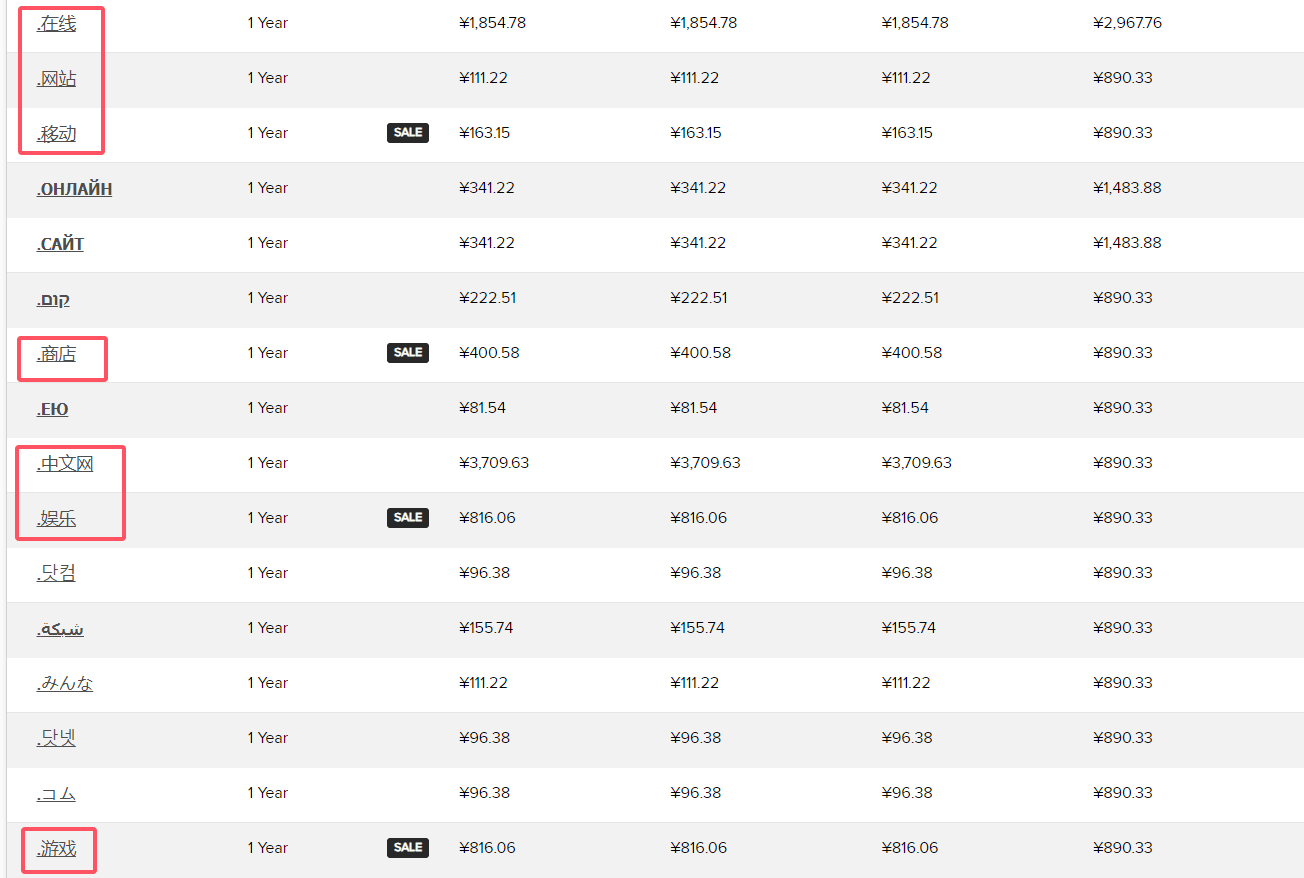Click the .ЕЮ domain link
Viewport: 1304px width, 878px height.
(x=52, y=408)
